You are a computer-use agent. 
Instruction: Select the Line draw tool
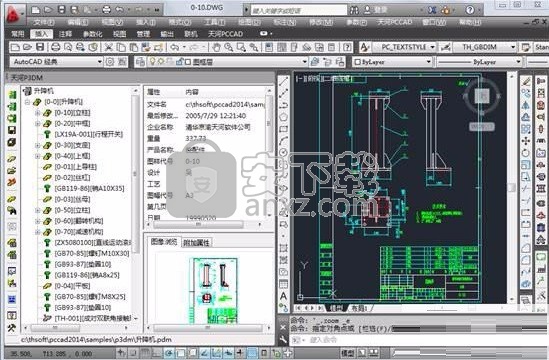283,82
